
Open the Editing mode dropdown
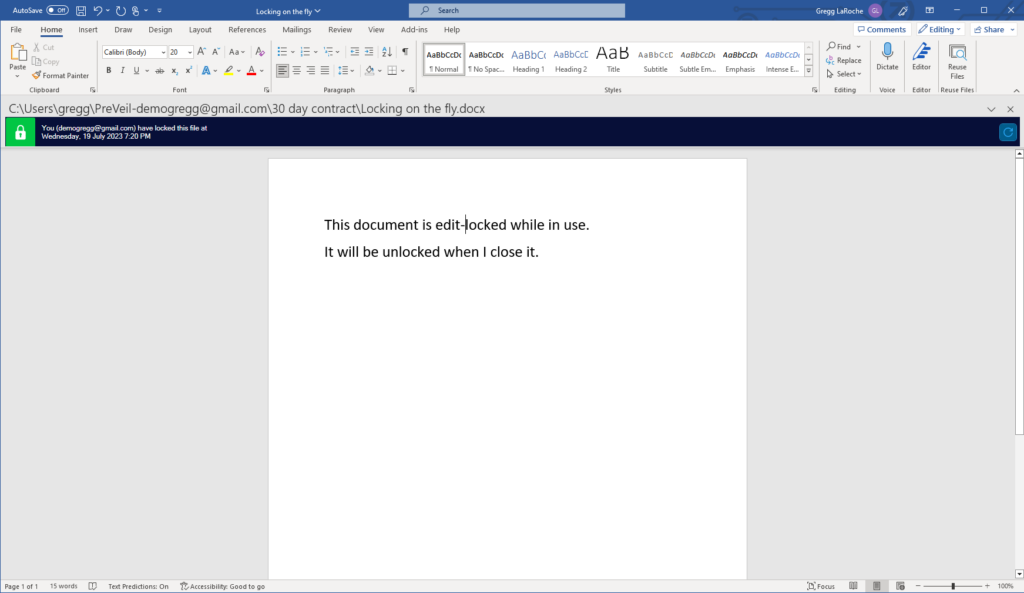[x=940, y=30]
